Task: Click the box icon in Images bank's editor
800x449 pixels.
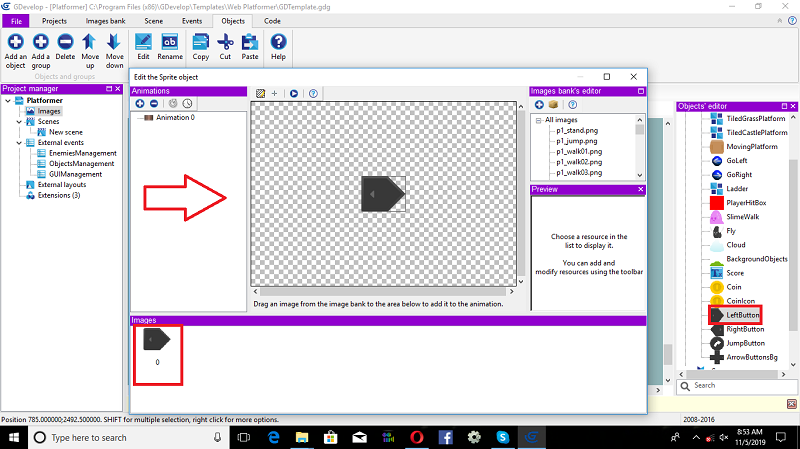Action: pyautogui.click(x=553, y=105)
